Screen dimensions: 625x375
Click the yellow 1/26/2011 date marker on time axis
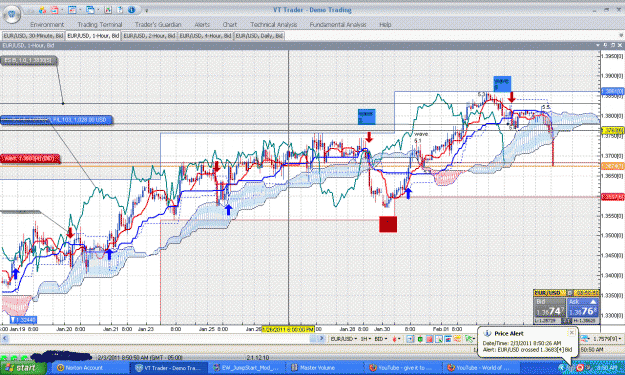[287, 329]
